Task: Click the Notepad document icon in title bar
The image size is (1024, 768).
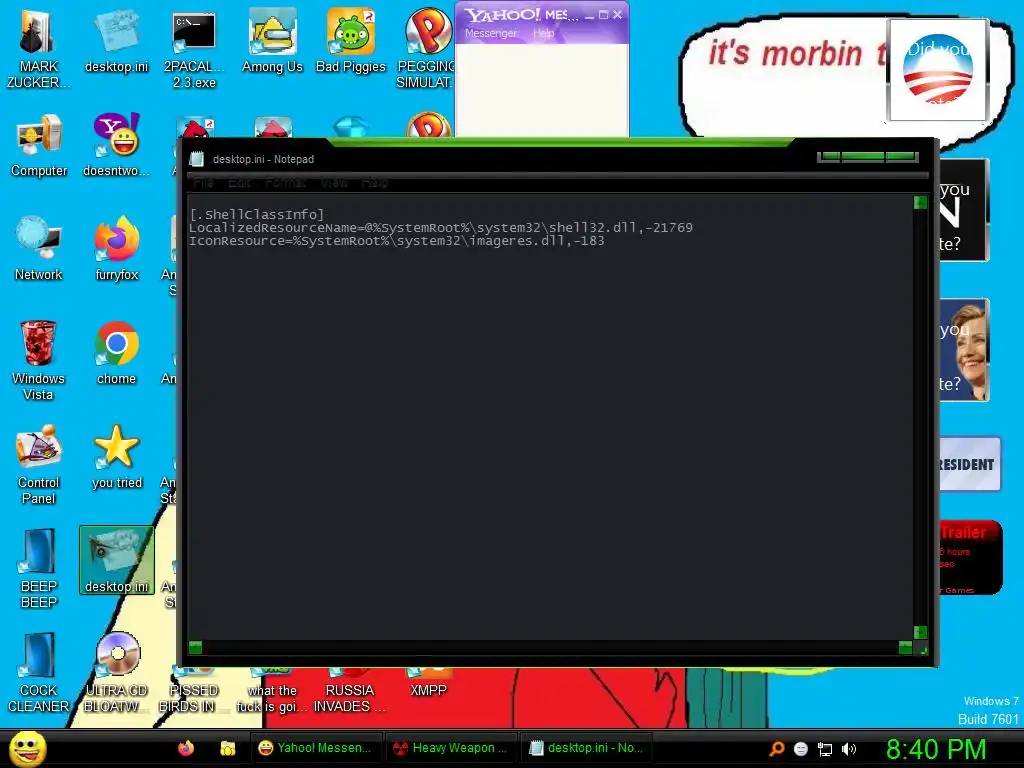Action: pos(197,159)
